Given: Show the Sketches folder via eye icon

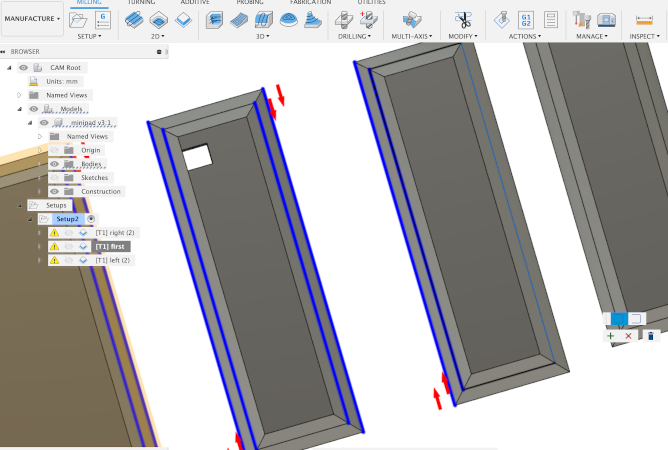Looking at the screenshot, I should [55, 177].
